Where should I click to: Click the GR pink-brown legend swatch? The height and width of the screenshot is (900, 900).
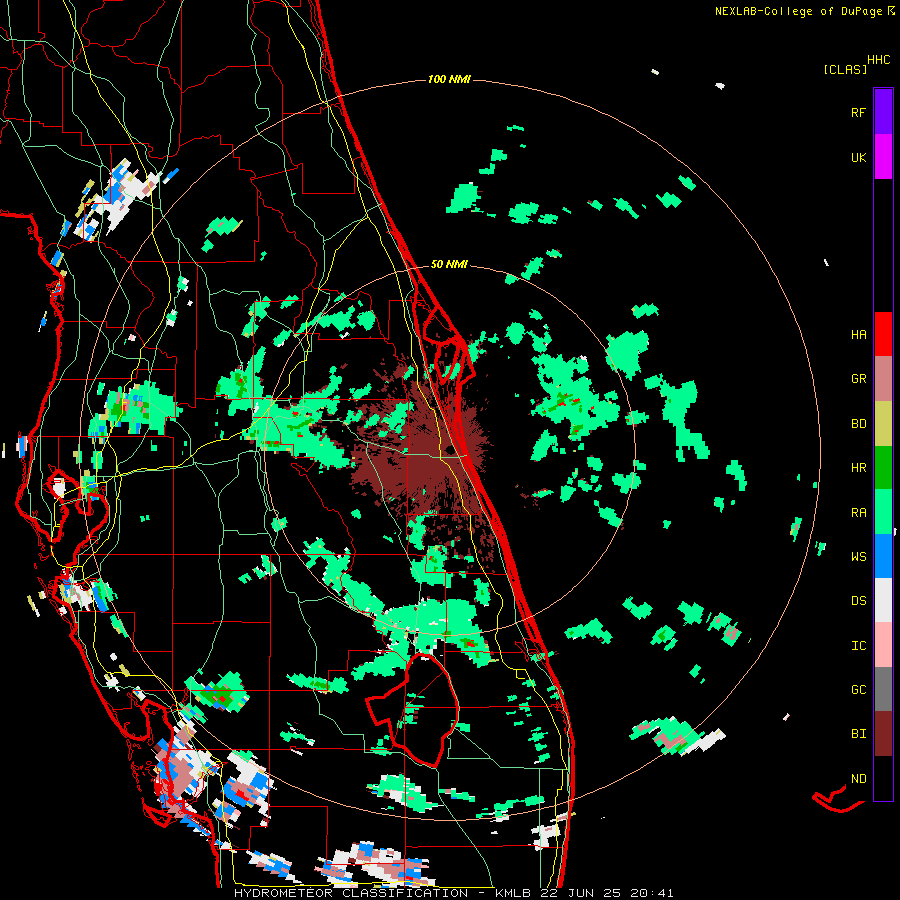click(x=883, y=379)
